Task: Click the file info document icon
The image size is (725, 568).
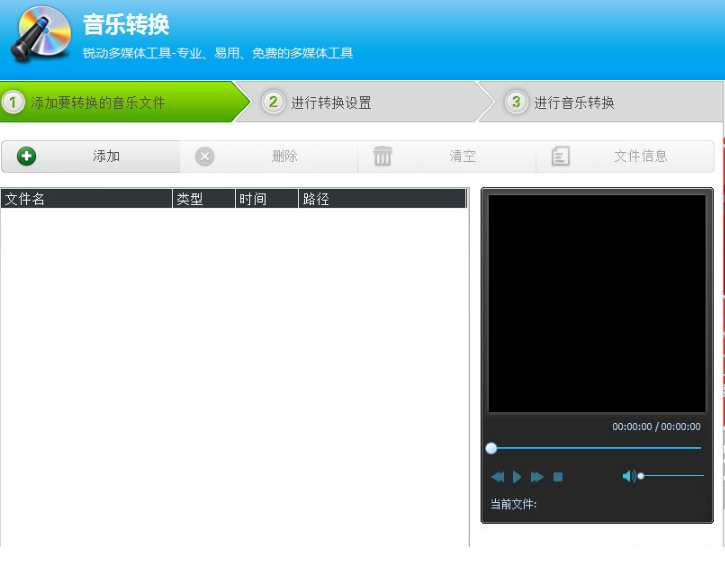Action: (560, 156)
